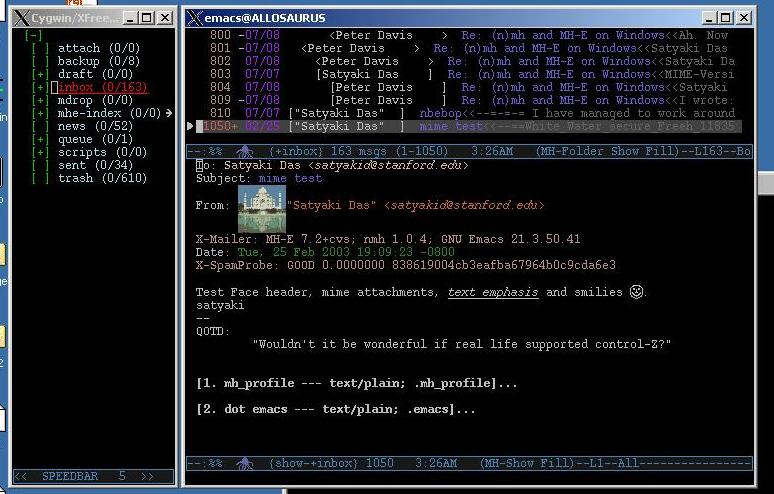
Task: Open the mdrop (0/0) folder
Action: click(x=95, y=100)
